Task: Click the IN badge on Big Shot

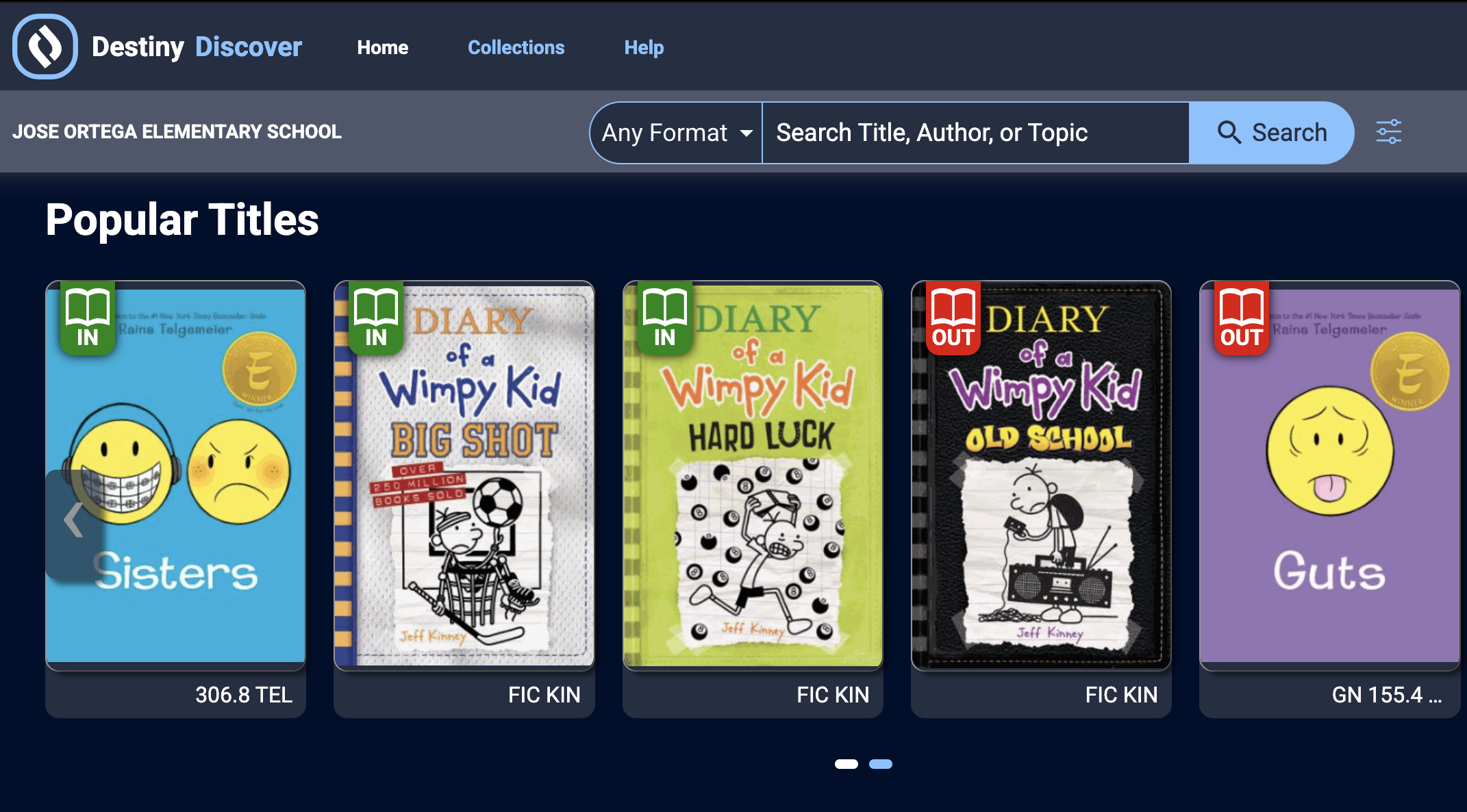Action: point(376,318)
